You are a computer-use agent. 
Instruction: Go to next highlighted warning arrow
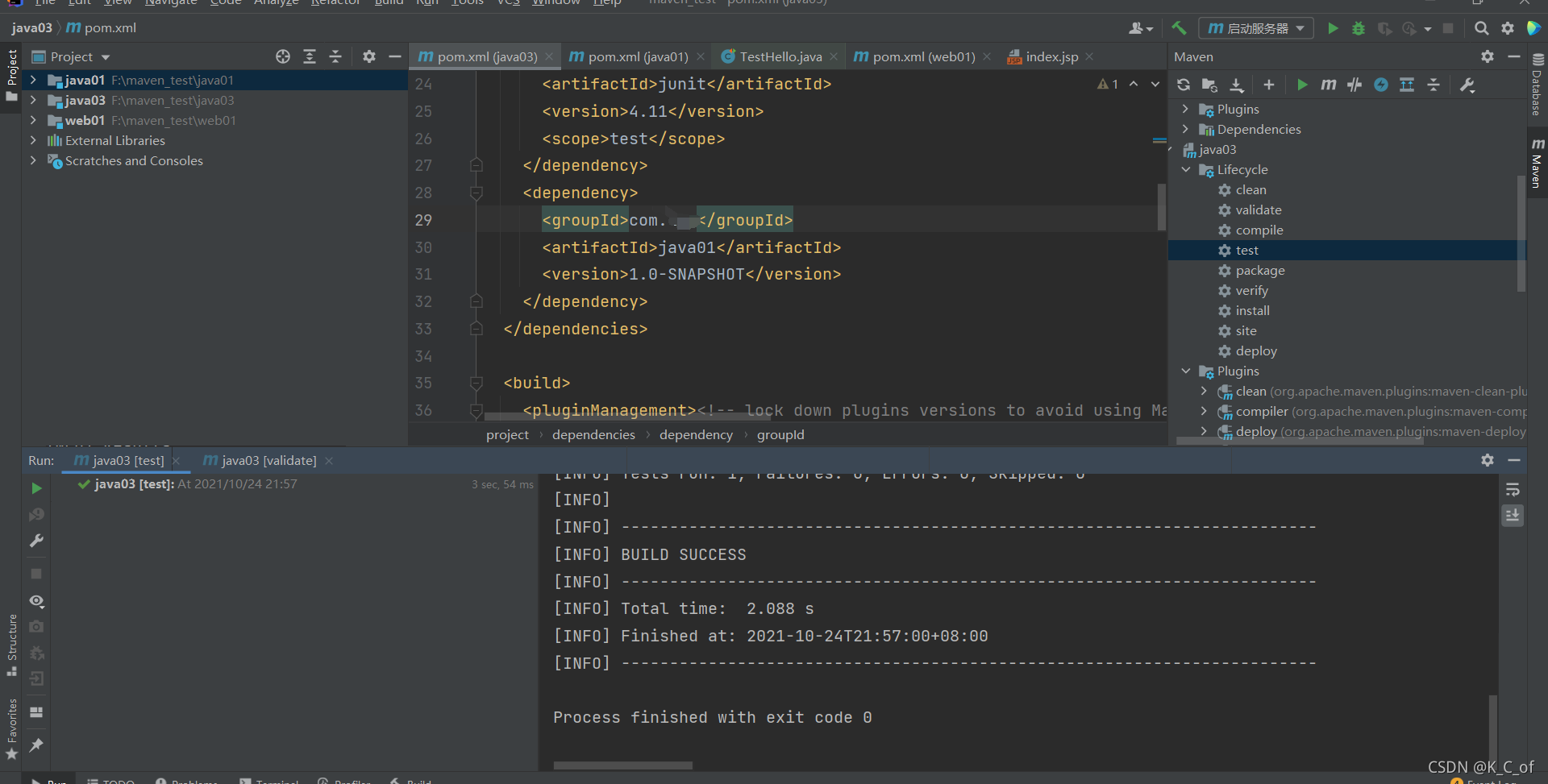(x=1155, y=84)
